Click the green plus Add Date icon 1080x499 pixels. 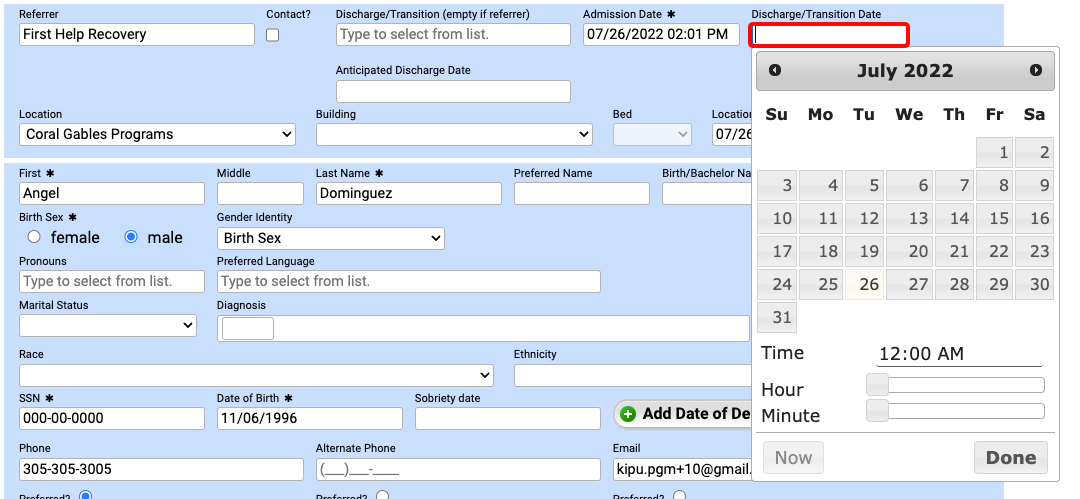pos(628,414)
